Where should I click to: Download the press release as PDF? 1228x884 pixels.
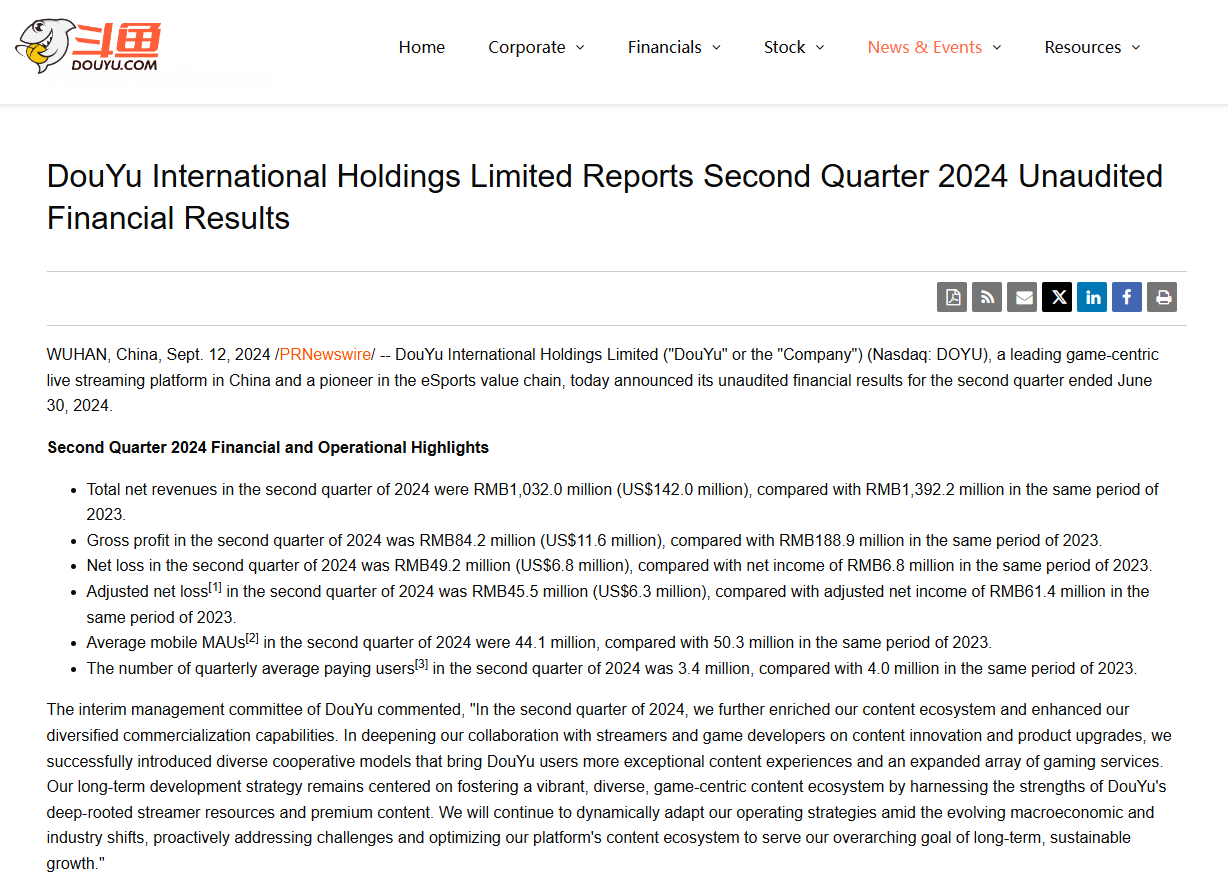(x=952, y=297)
